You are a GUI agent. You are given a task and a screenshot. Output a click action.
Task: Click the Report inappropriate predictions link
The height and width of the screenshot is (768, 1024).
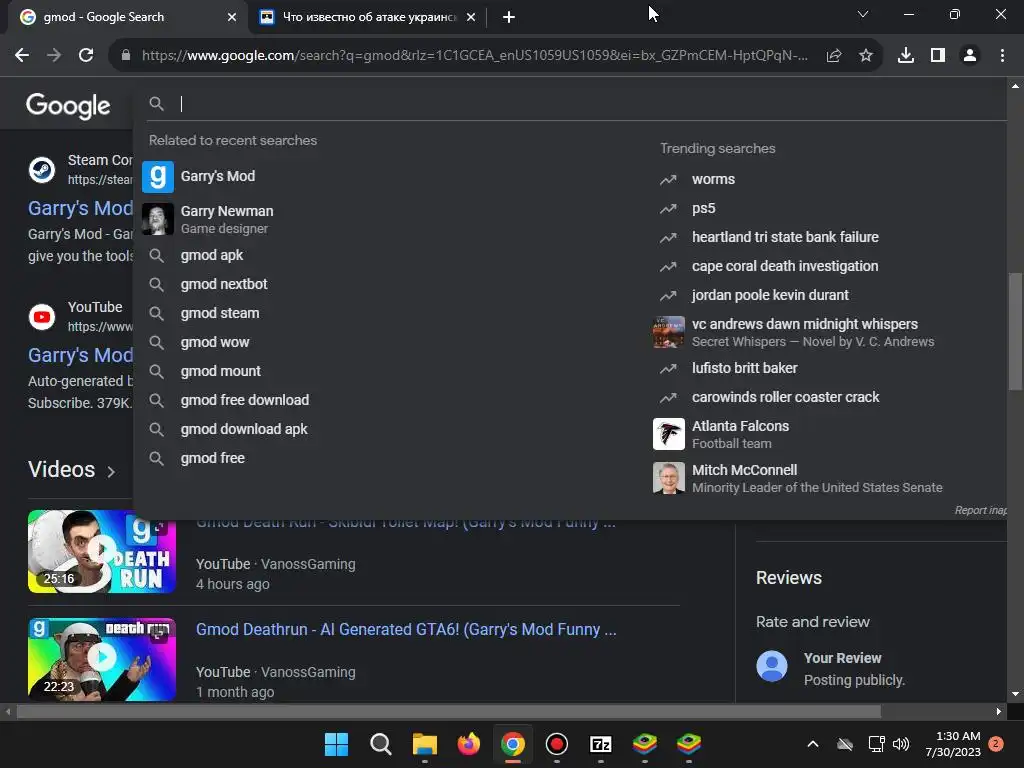[x=980, y=510]
